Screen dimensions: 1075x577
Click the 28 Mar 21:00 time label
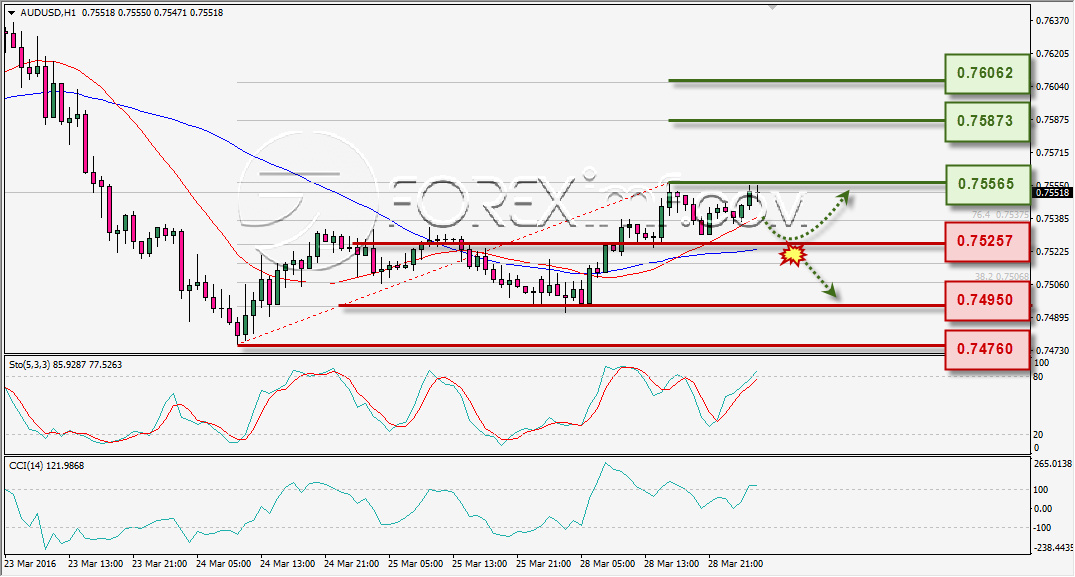tap(735, 564)
